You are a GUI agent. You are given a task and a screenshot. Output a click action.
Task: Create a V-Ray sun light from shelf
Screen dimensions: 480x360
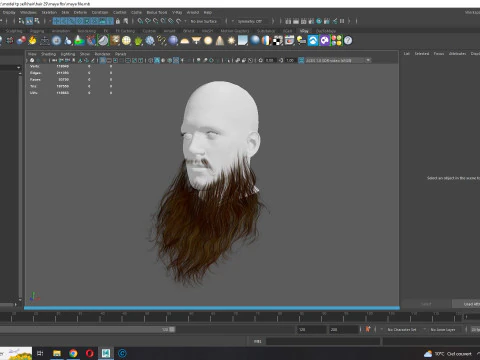point(231,41)
